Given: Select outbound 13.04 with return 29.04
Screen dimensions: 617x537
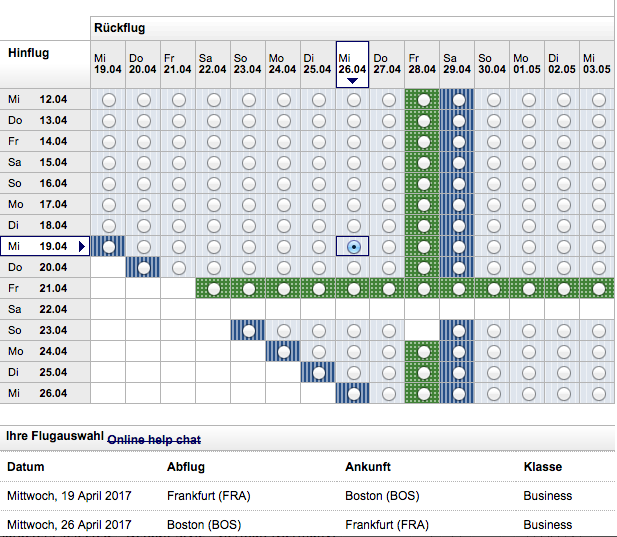Looking at the screenshot, I should point(459,121).
